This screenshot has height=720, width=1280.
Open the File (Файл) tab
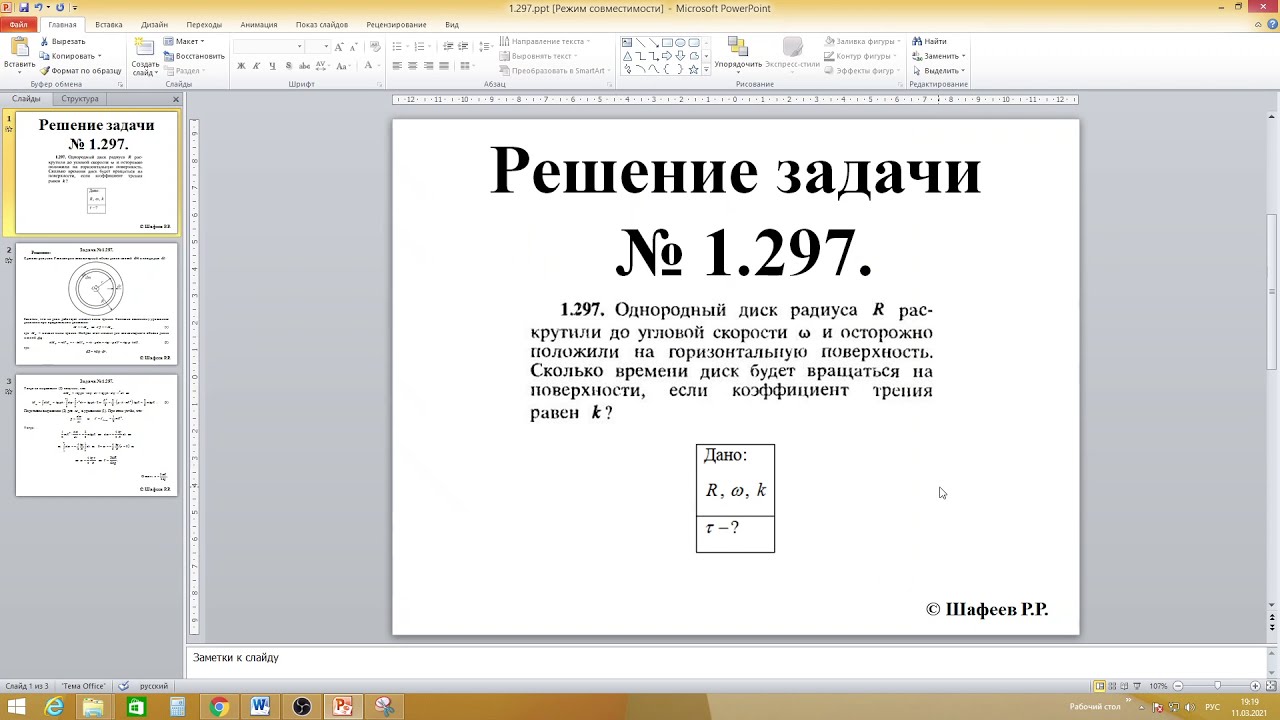coord(18,24)
